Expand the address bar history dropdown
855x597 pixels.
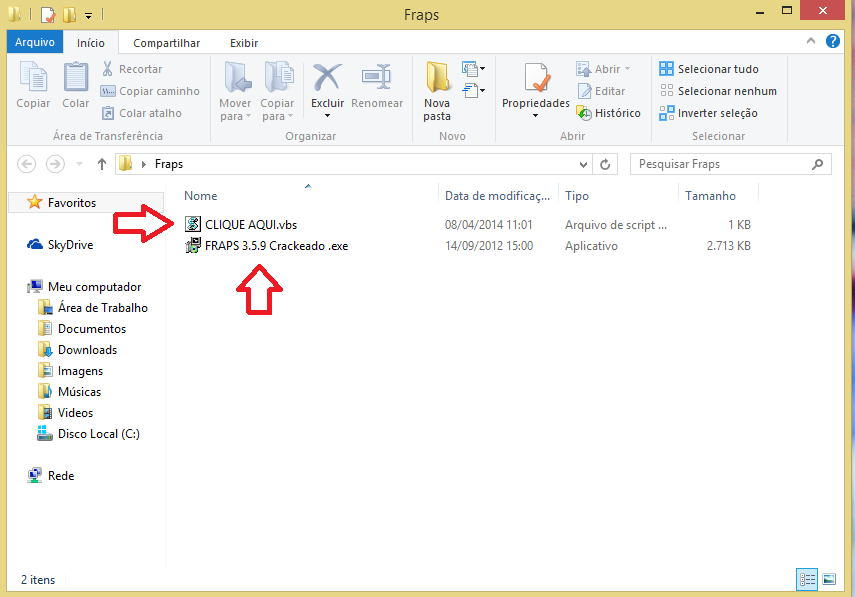click(x=583, y=164)
